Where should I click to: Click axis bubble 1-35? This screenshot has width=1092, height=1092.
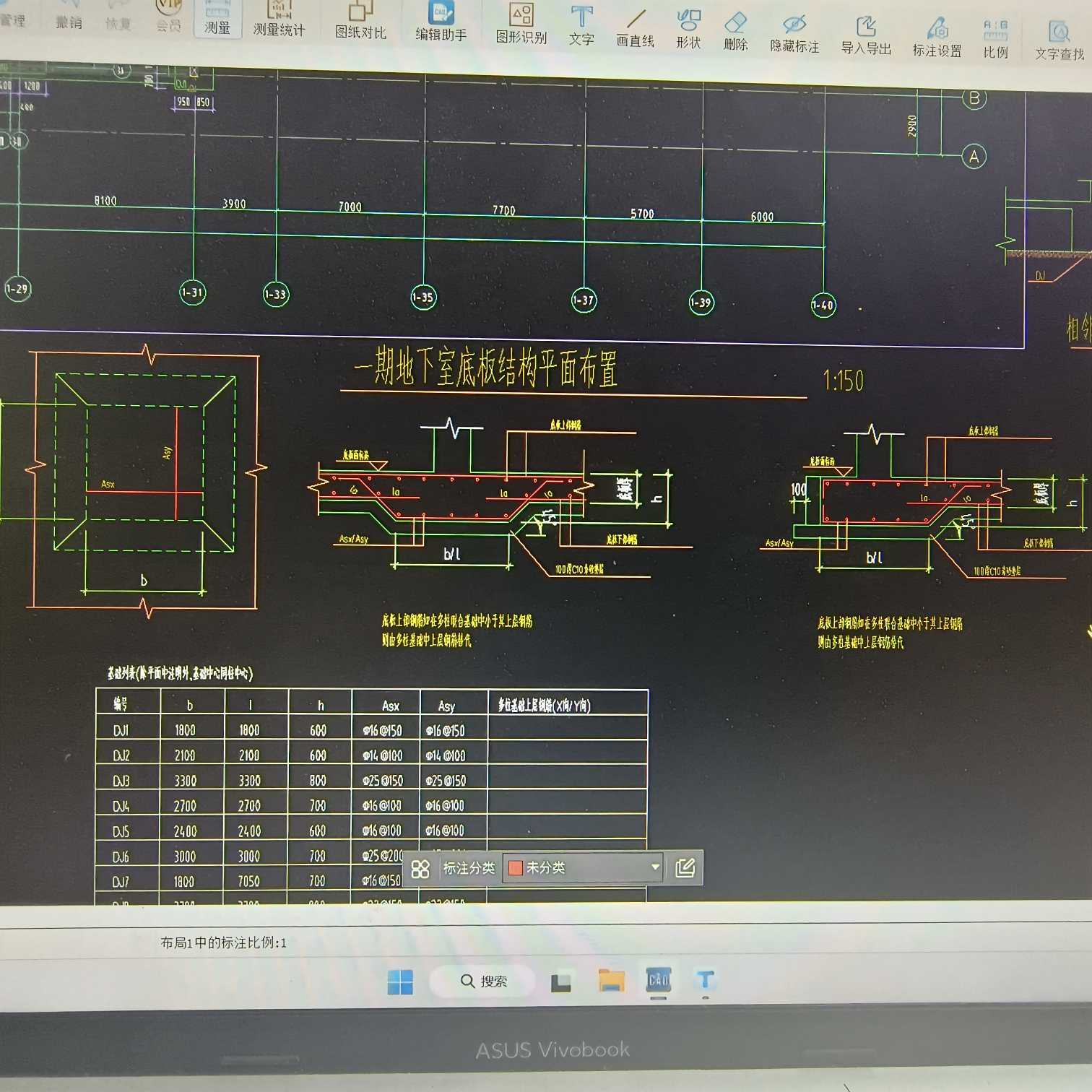click(x=423, y=297)
